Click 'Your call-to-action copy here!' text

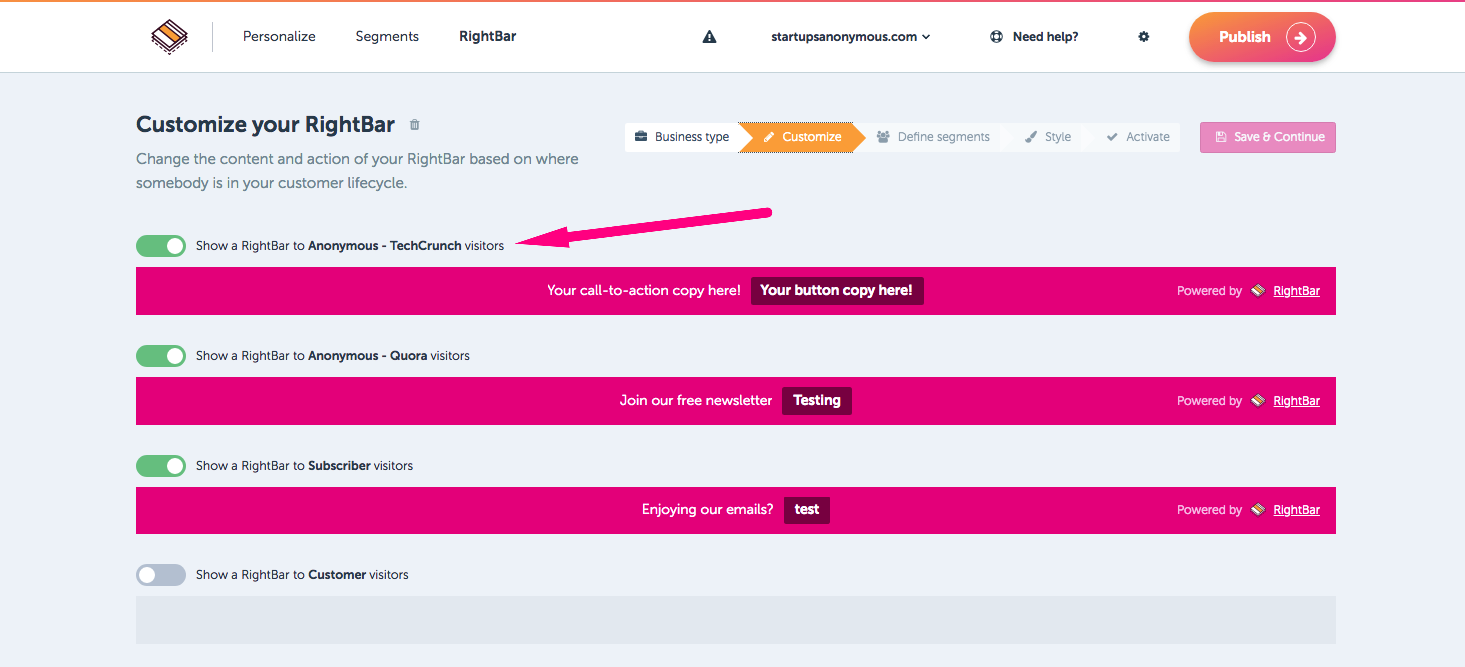[644, 291]
